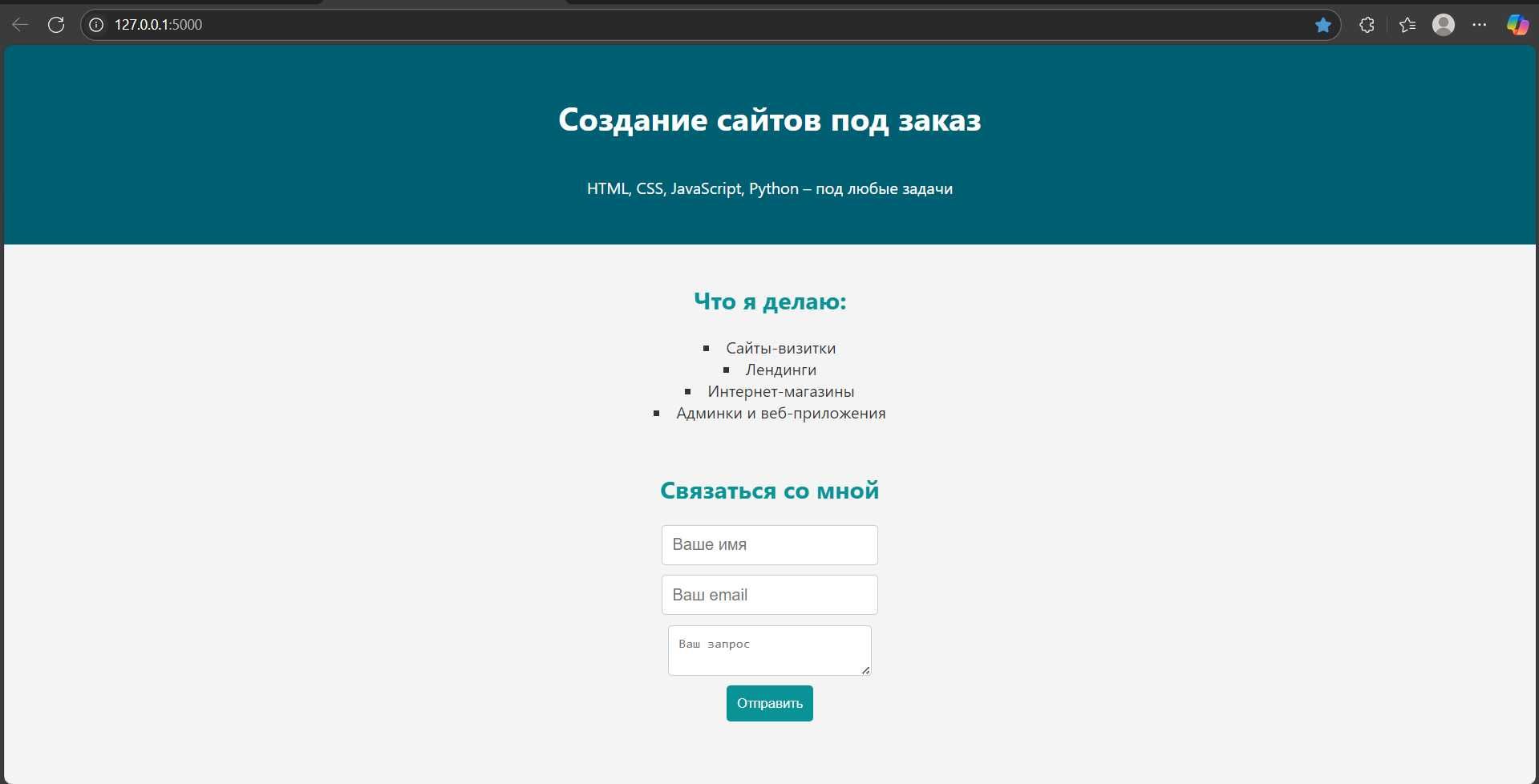This screenshot has height=784, width=1539.
Task: Launch the Copilot icon
Action: click(x=1517, y=25)
